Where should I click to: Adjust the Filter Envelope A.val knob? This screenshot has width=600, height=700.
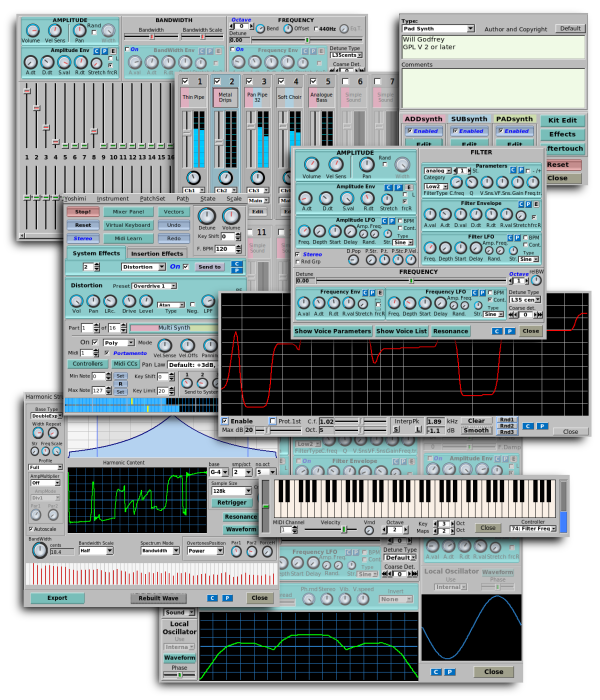(429, 215)
